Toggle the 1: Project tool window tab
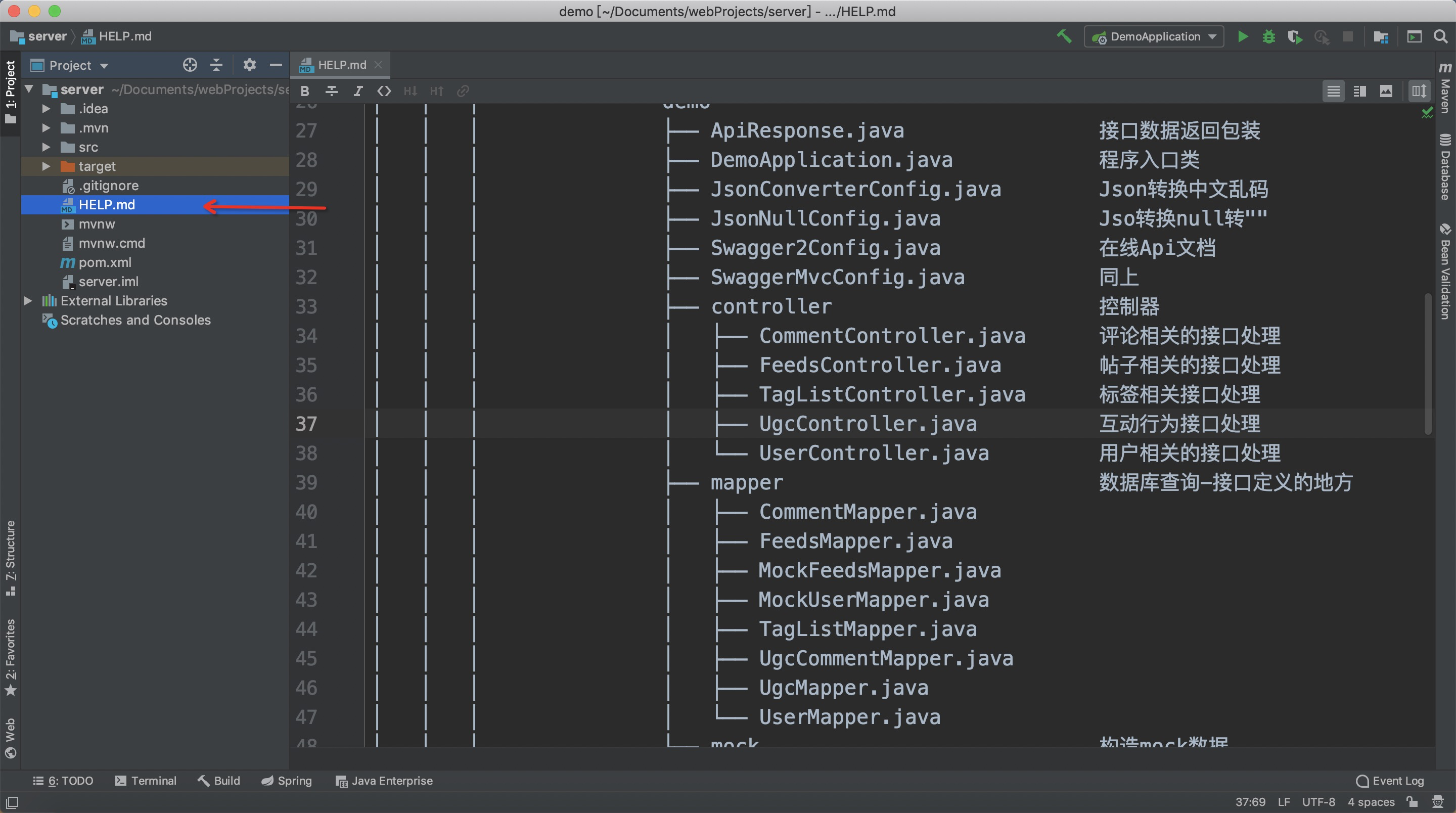 [x=10, y=94]
